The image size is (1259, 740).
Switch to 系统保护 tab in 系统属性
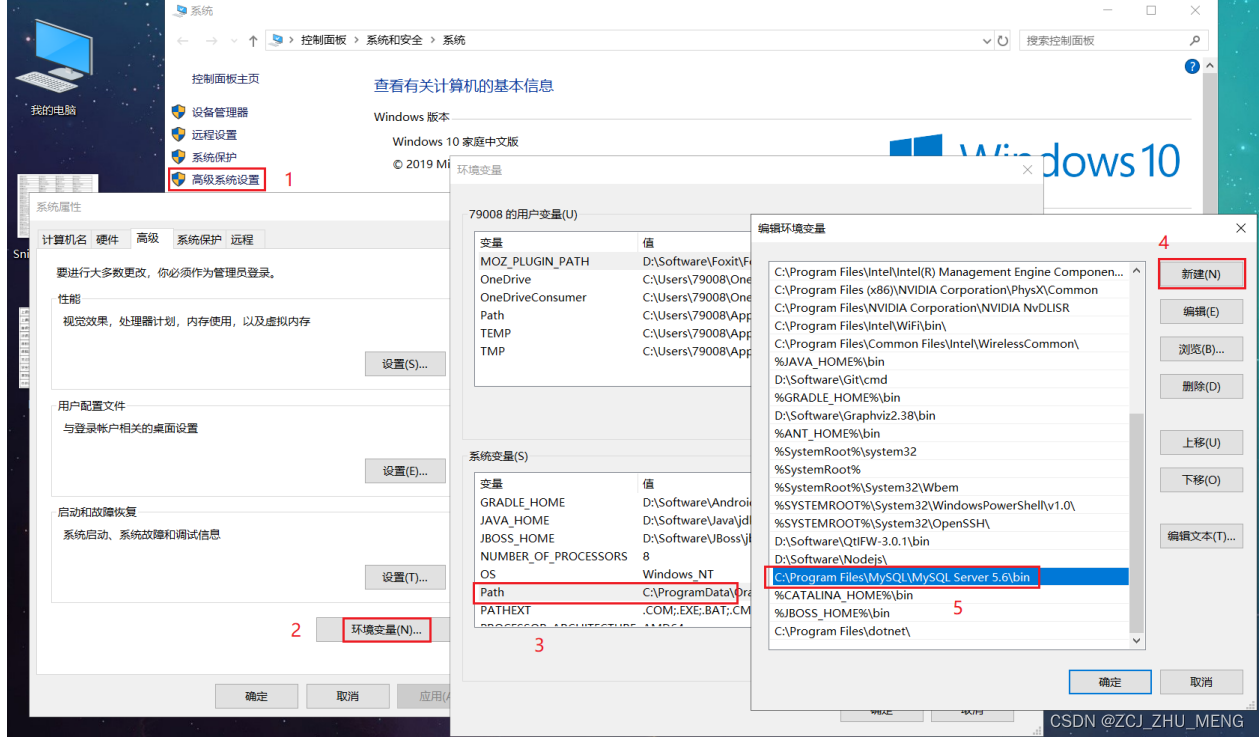click(x=199, y=240)
